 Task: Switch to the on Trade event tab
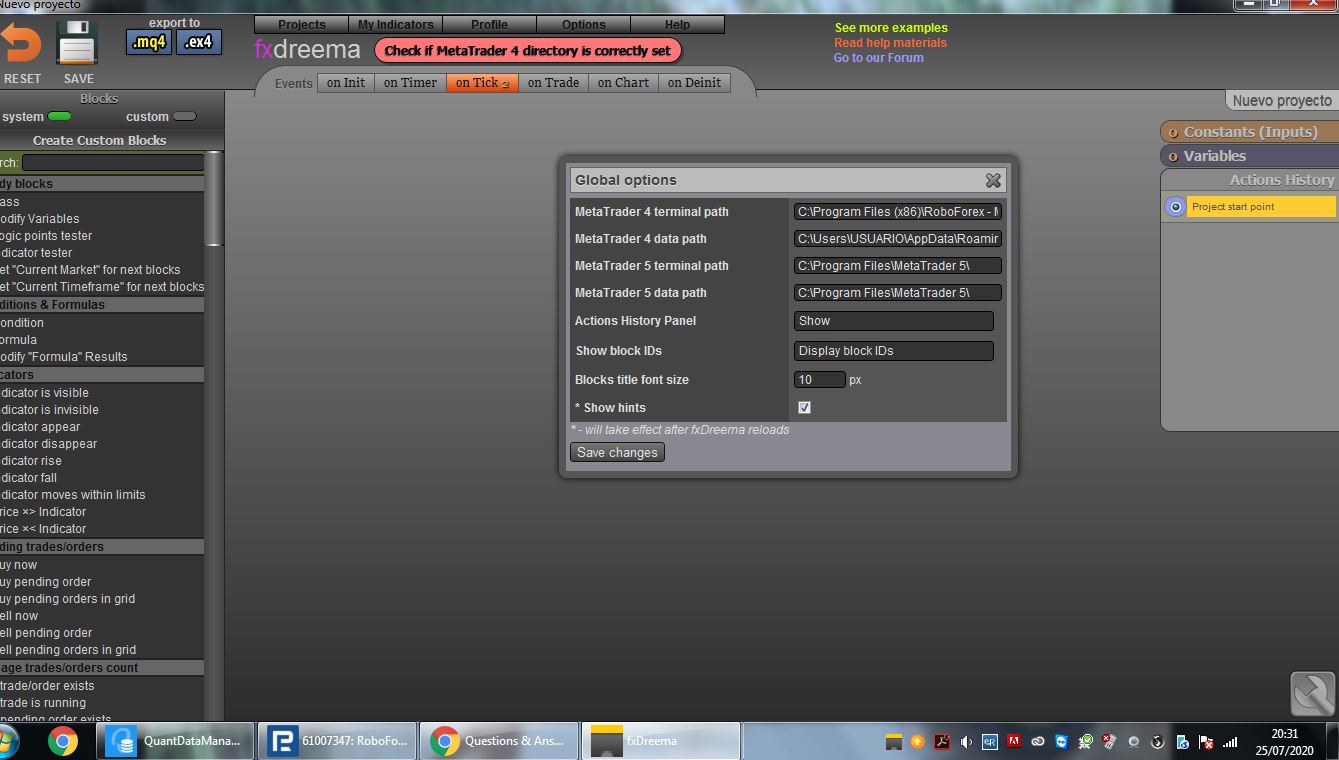click(x=553, y=83)
